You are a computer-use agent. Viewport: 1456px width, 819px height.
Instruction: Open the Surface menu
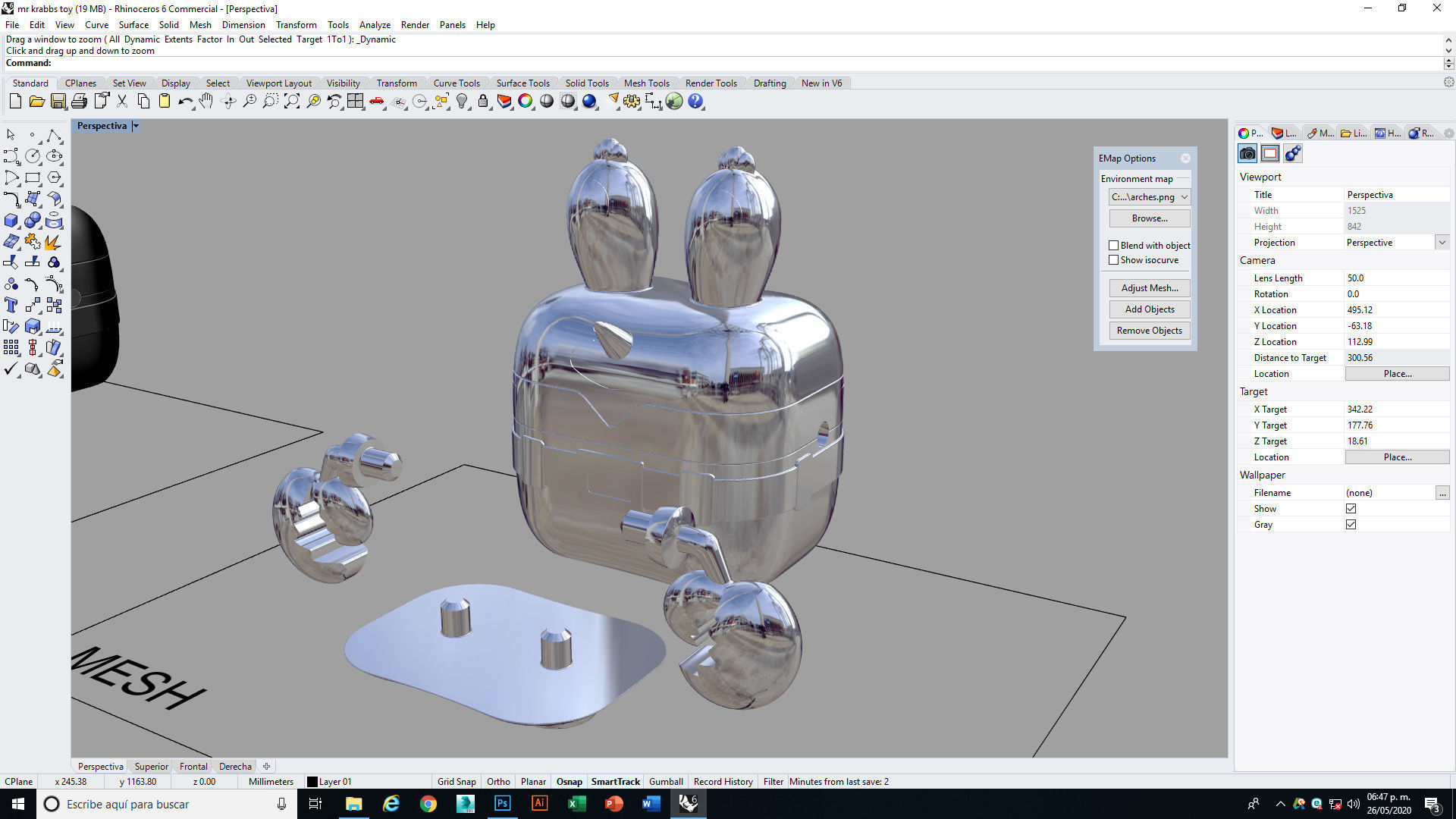coord(133,24)
